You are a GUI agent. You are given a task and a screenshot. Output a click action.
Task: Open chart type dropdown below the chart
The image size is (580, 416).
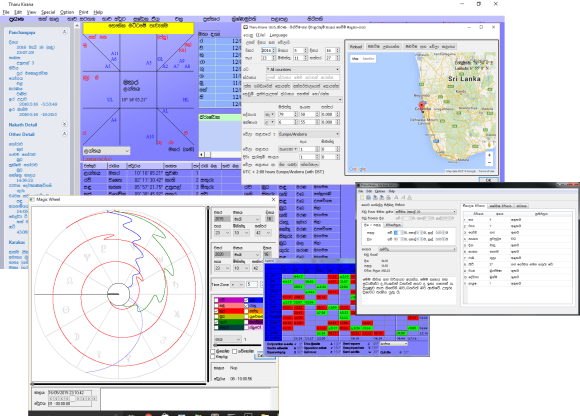click(107, 151)
